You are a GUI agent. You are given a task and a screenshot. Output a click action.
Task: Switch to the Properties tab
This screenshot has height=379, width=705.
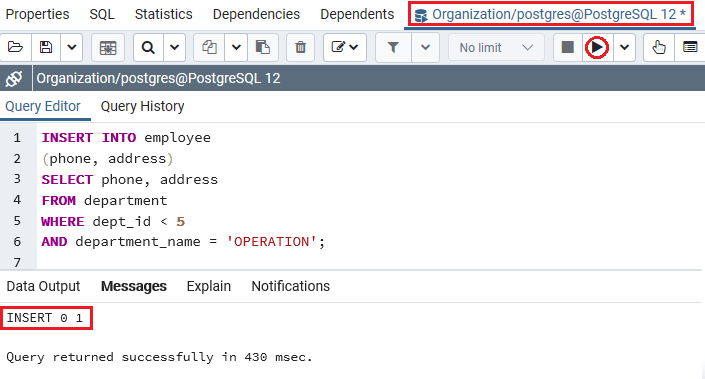pos(37,14)
